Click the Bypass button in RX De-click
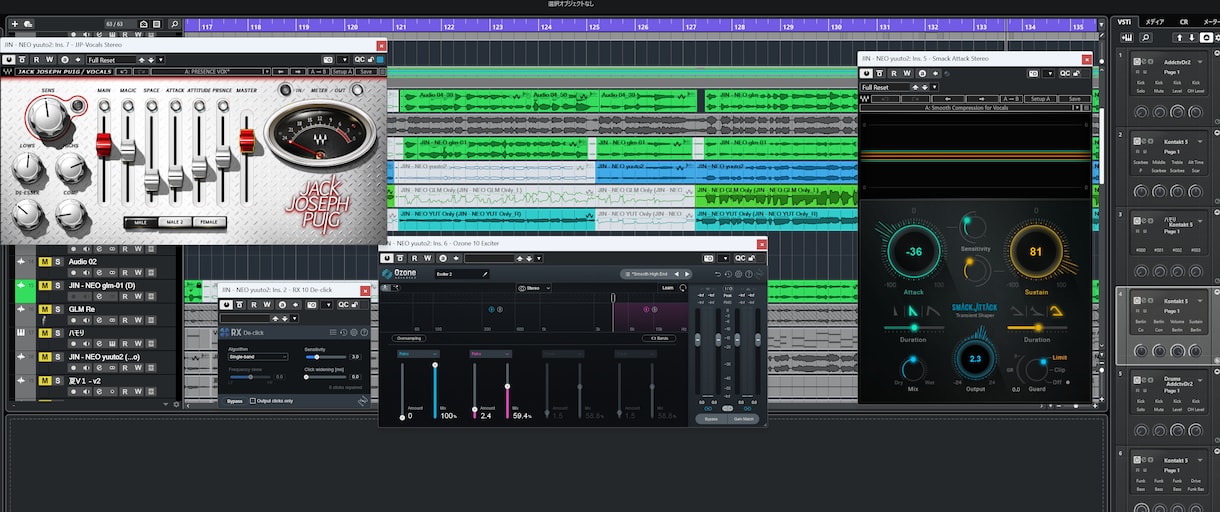This screenshot has width=1220, height=512. (x=235, y=401)
